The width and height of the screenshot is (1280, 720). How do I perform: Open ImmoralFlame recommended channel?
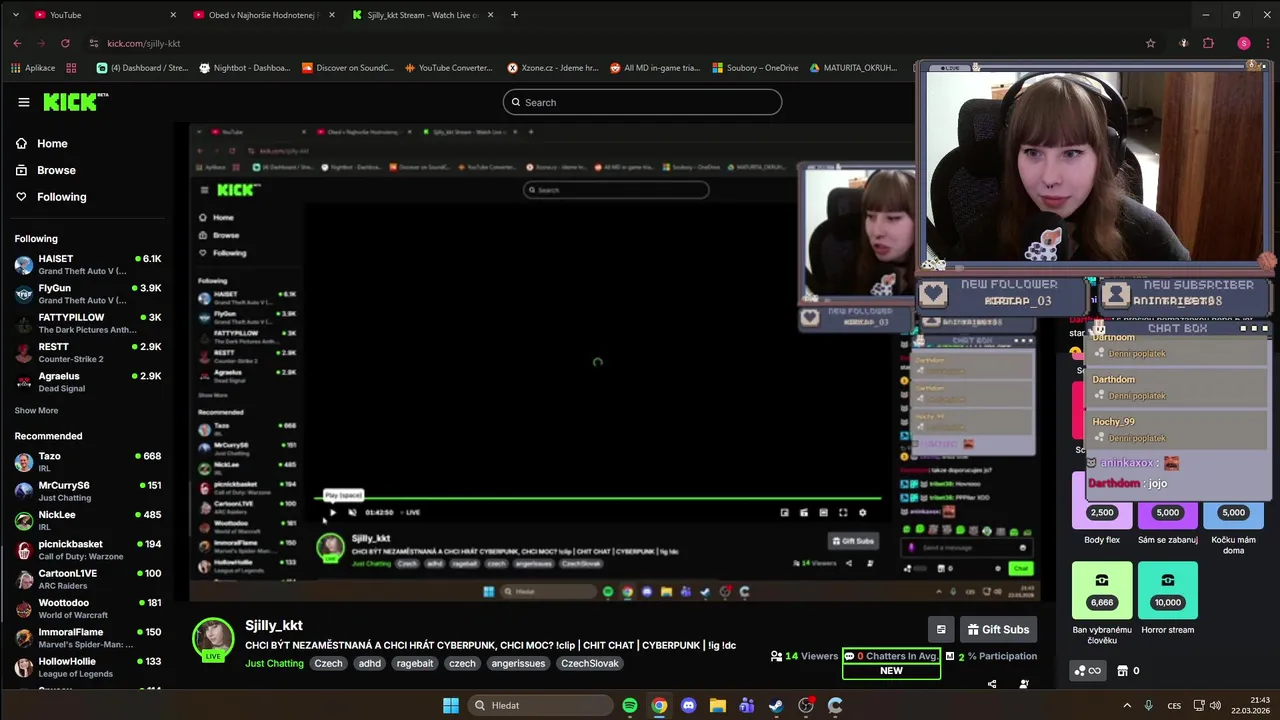88,638
